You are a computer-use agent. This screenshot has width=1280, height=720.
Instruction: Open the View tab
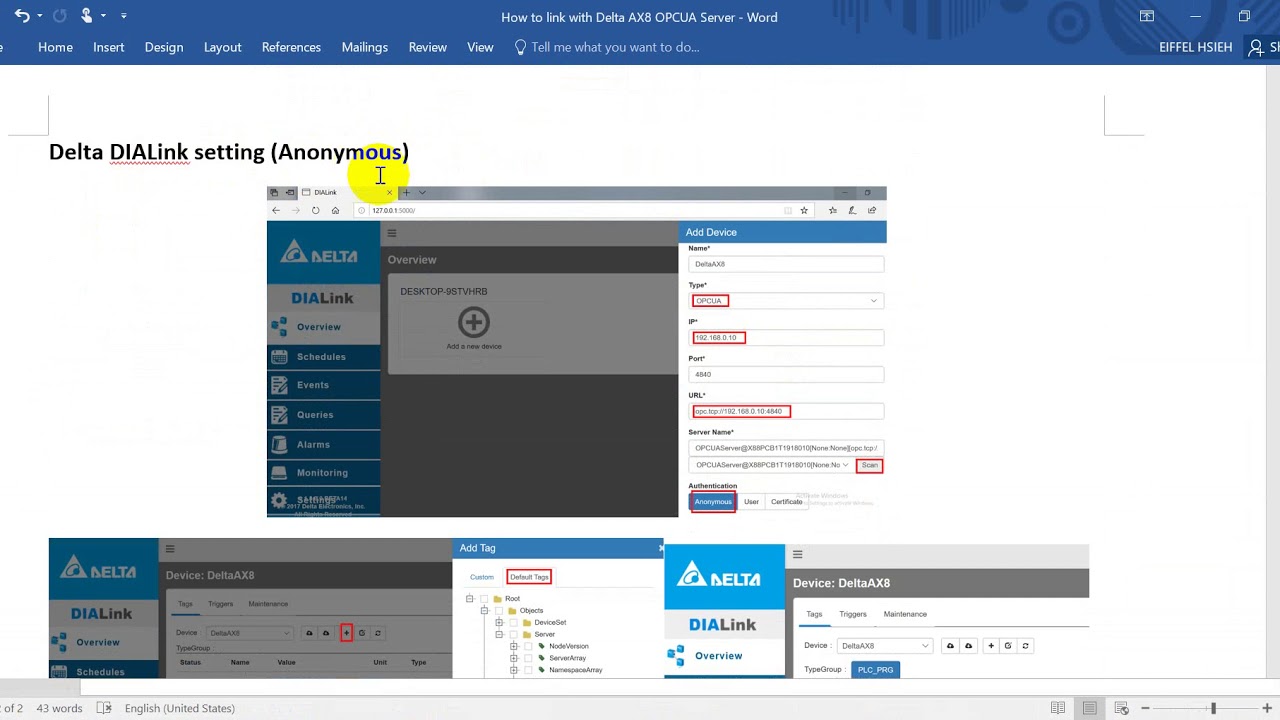pos(480,47)
